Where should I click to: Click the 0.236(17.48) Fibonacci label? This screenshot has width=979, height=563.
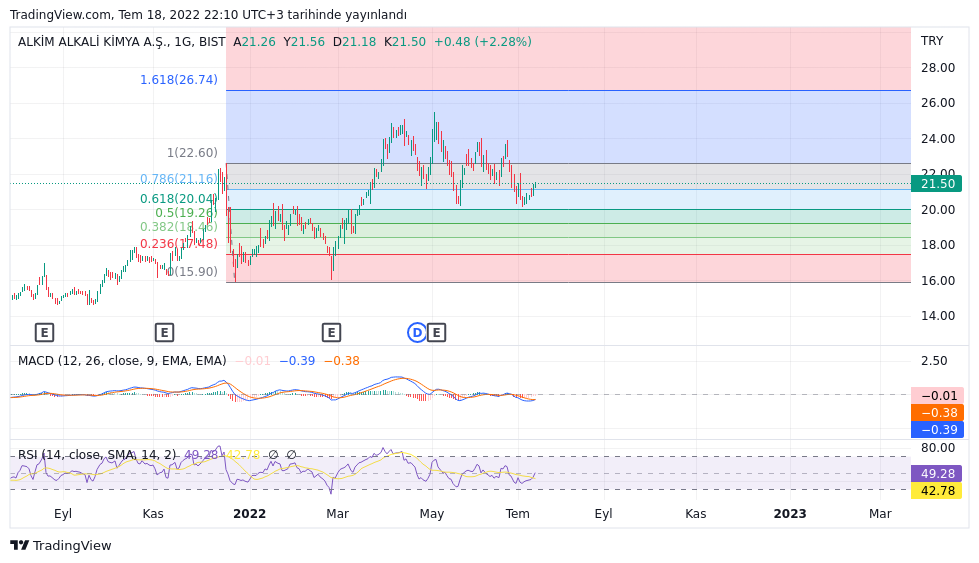(179, 243)
